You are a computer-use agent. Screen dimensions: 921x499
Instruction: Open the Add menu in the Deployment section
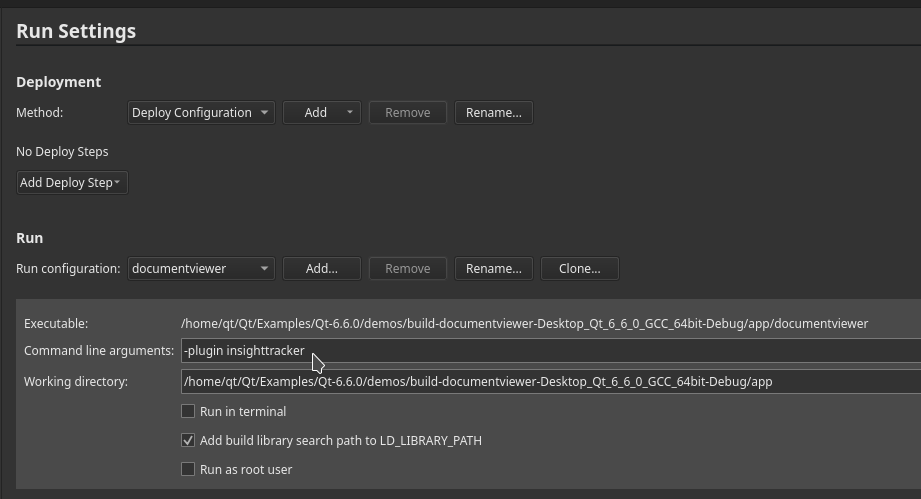click(x=321, y=113)
